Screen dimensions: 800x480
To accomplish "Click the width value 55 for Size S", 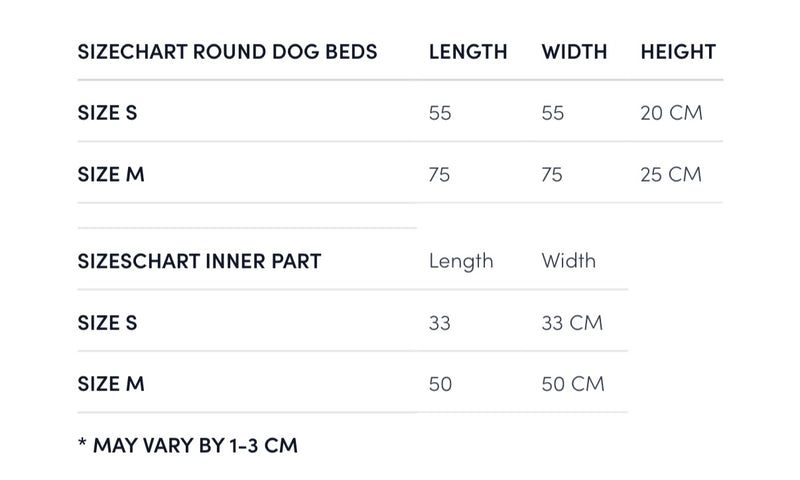I will pos(553,113).
